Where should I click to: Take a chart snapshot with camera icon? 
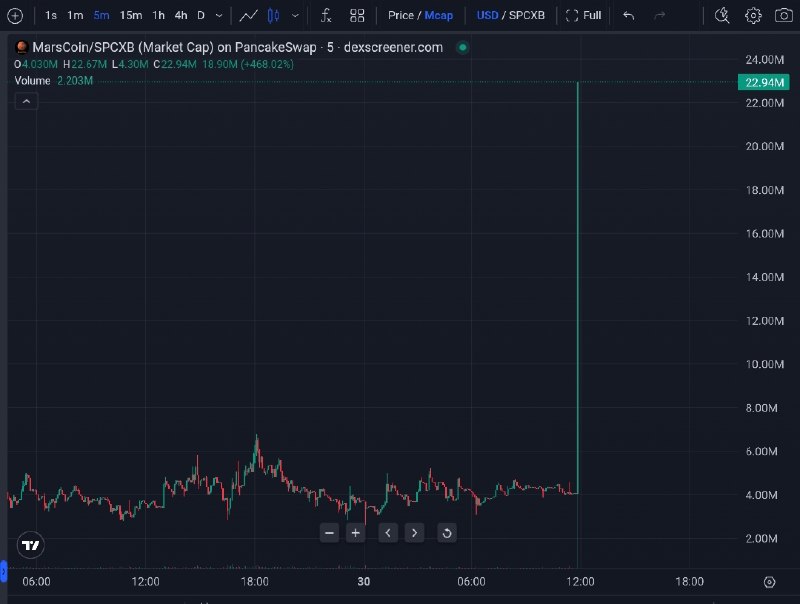[784, 15]
